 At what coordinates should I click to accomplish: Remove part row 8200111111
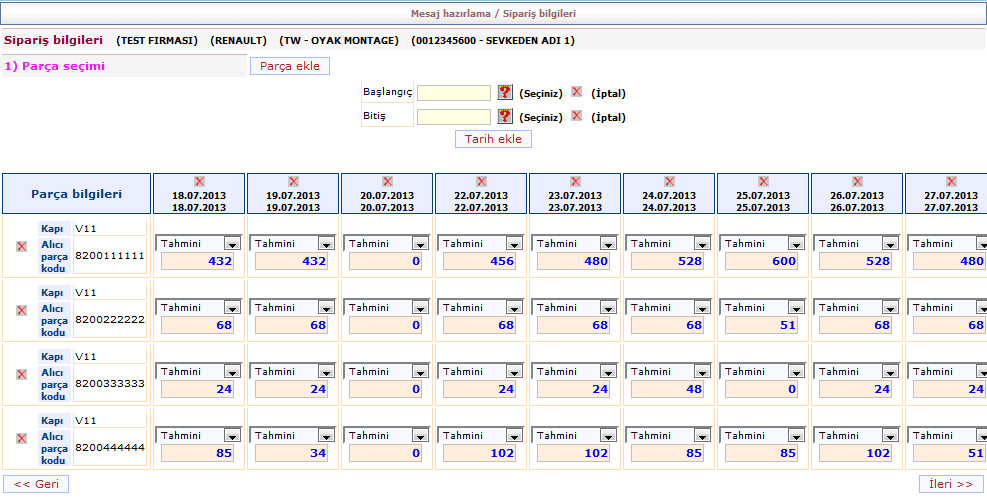coord(21,246)
